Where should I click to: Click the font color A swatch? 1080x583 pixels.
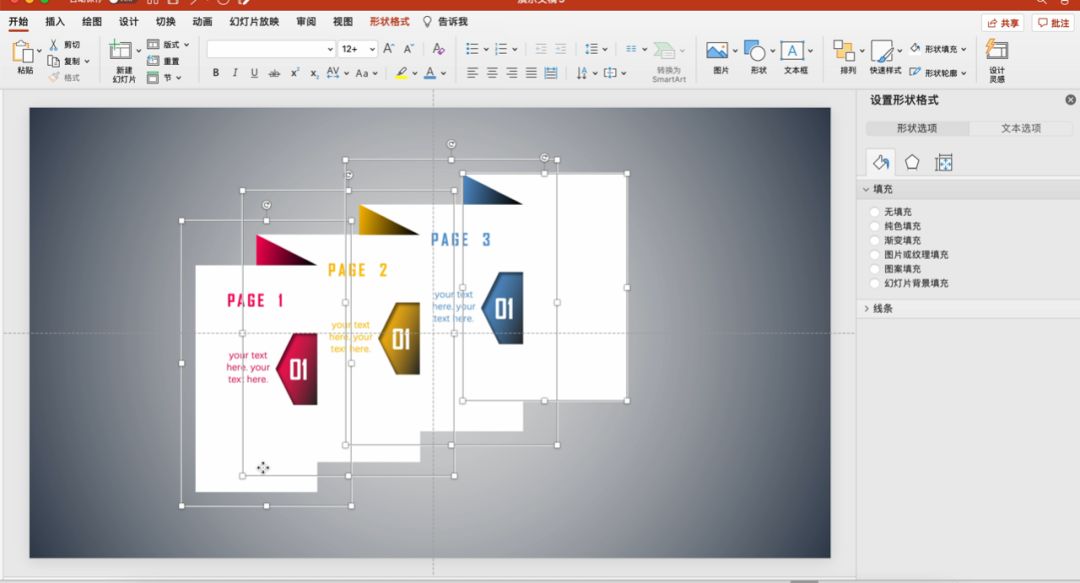click(x=430, y=73)
